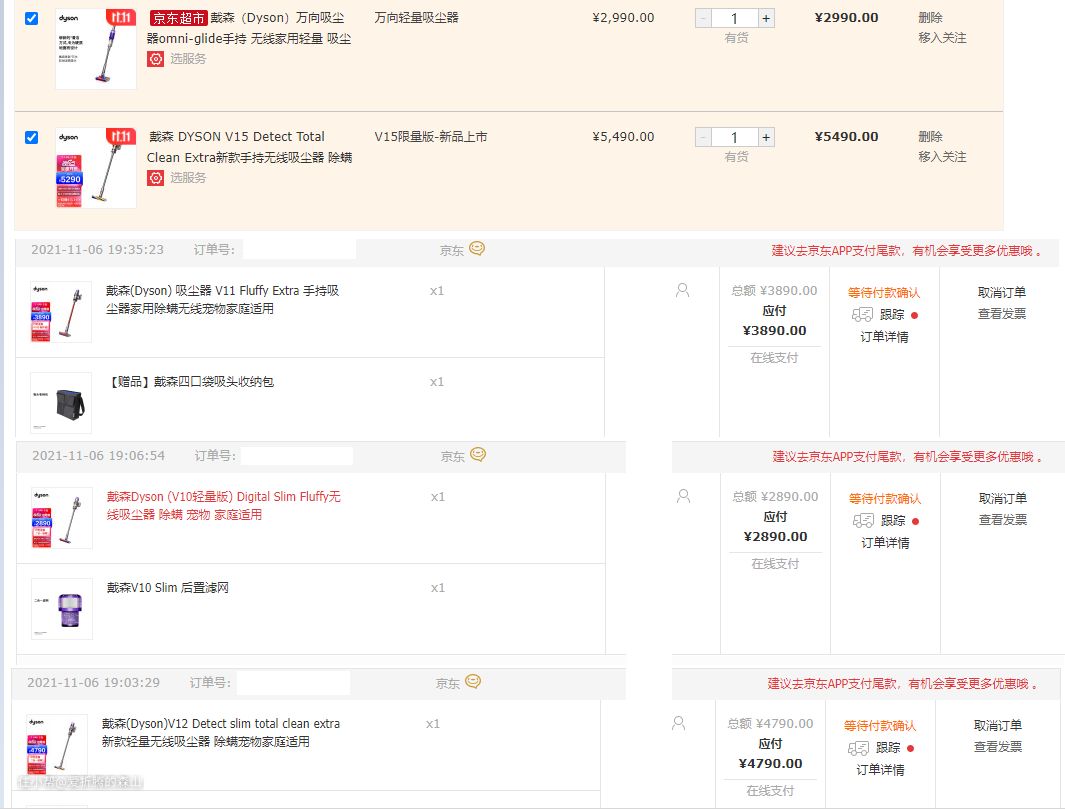Image resolution: width=1065 pixels, height=809 pixels.
Task: Open 戴森V10 Slim 后置滤网 item title
Action: pyautogui.click(x=167, y=588)
